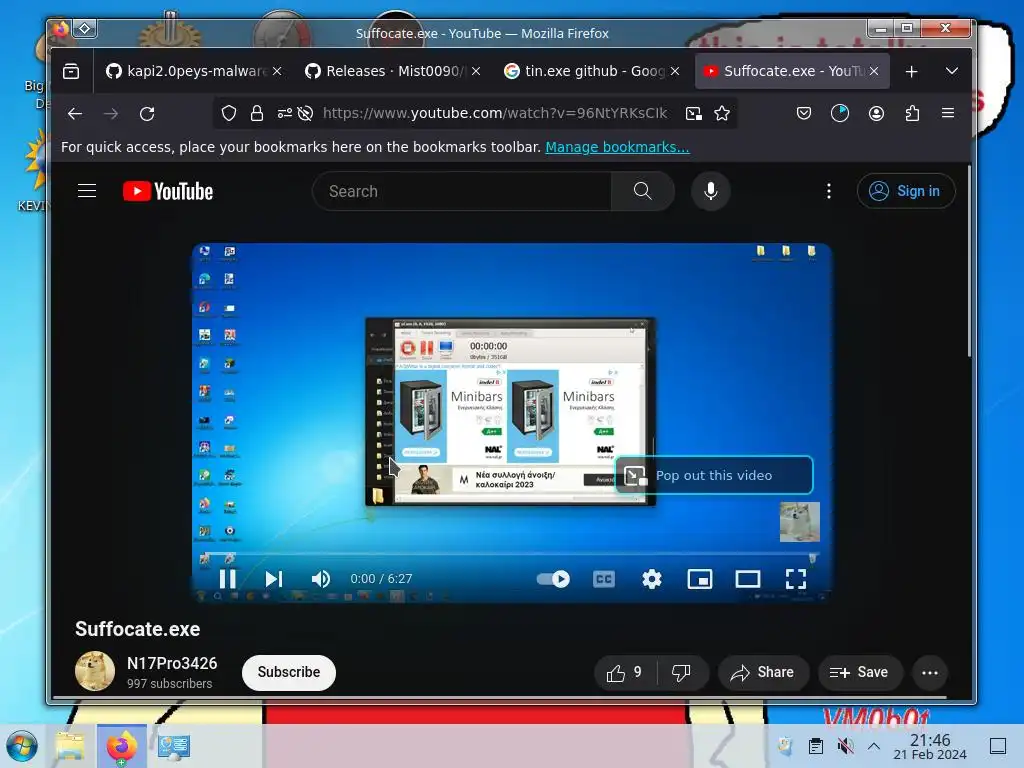Reload the current YouTube page
Screen dimensions: 1024x768
(147, 114)
